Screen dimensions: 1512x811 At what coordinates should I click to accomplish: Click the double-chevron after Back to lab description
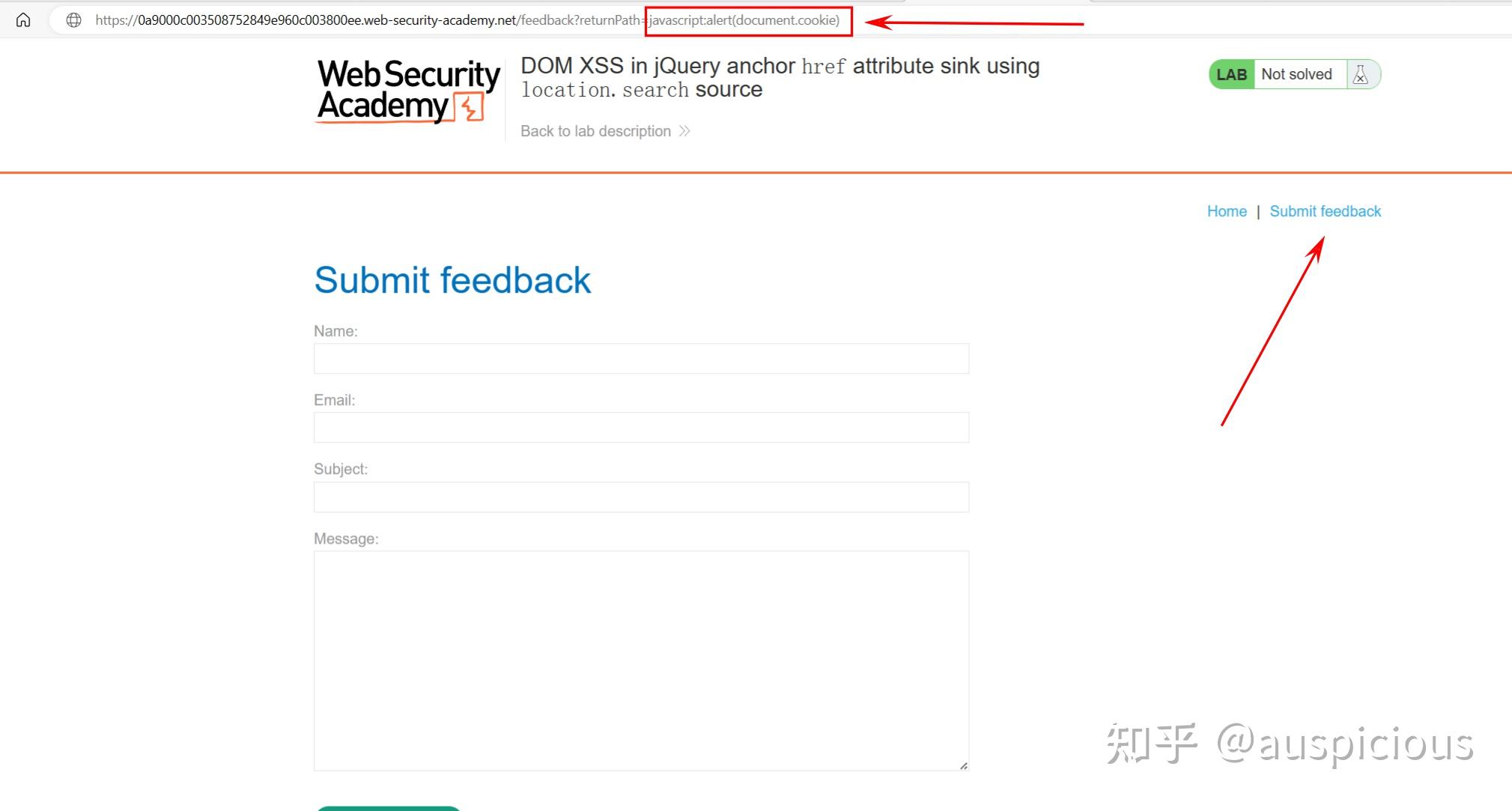click(684, 130)
